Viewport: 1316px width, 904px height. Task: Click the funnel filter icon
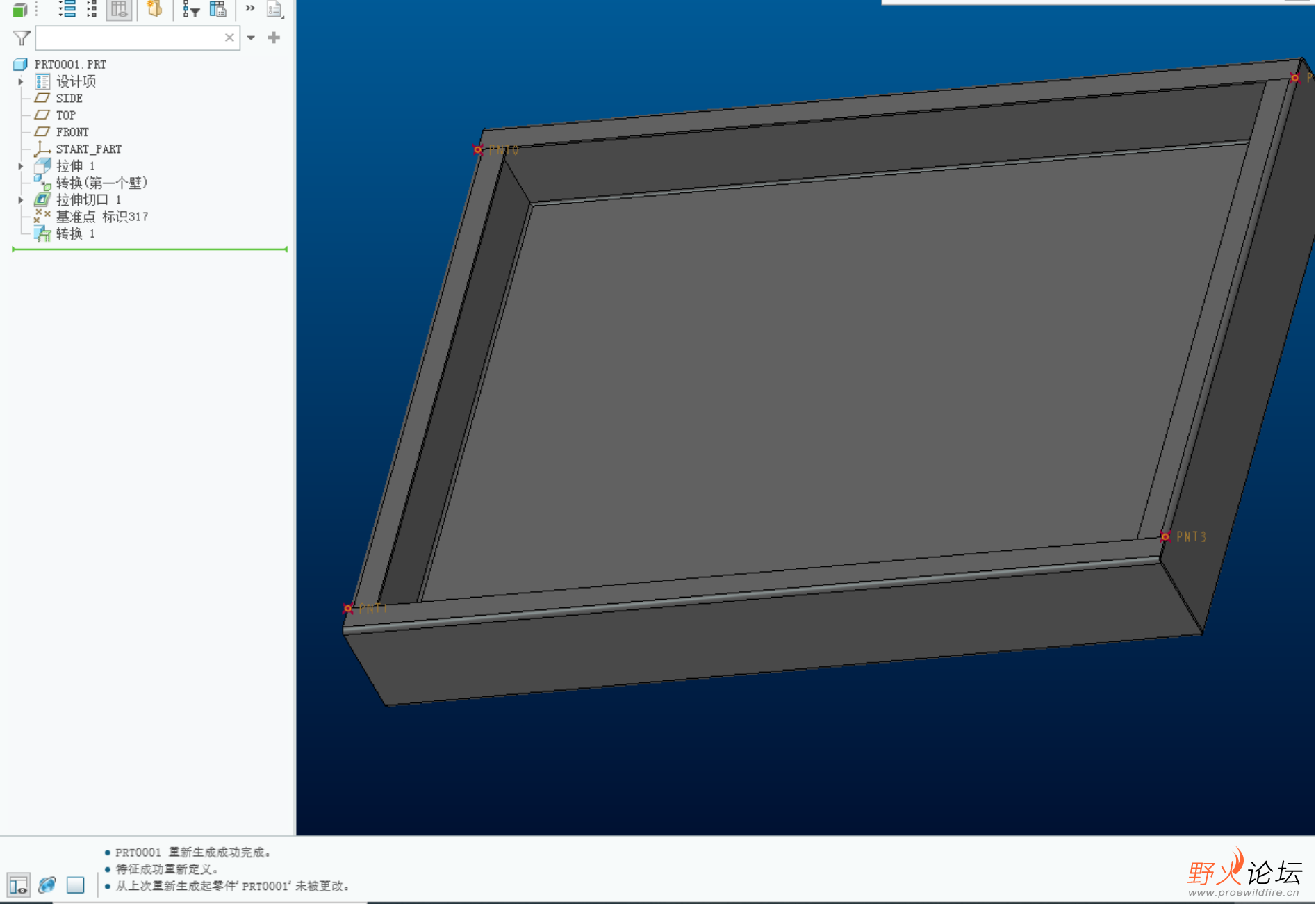pyautogui.click(x=22, y=38)
